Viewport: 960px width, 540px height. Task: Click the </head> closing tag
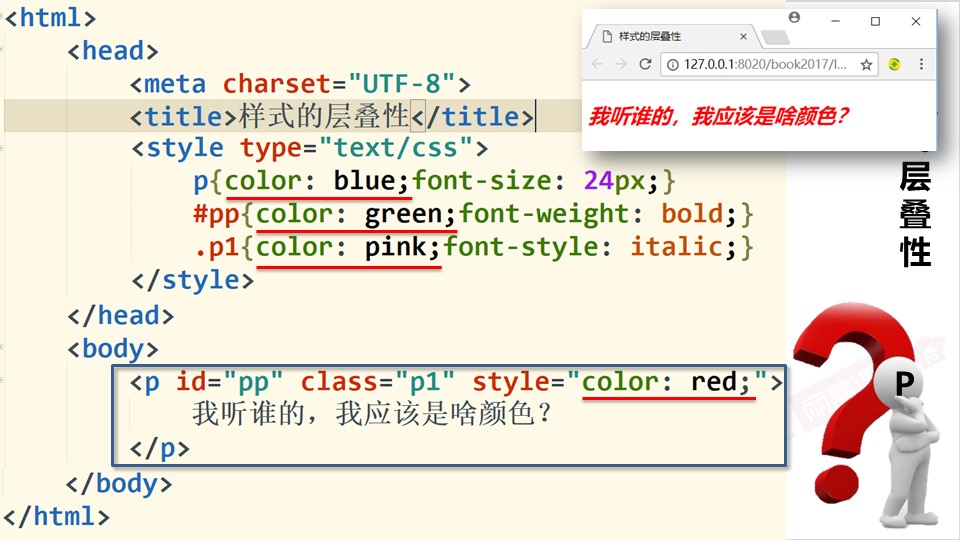coord(121,315)
